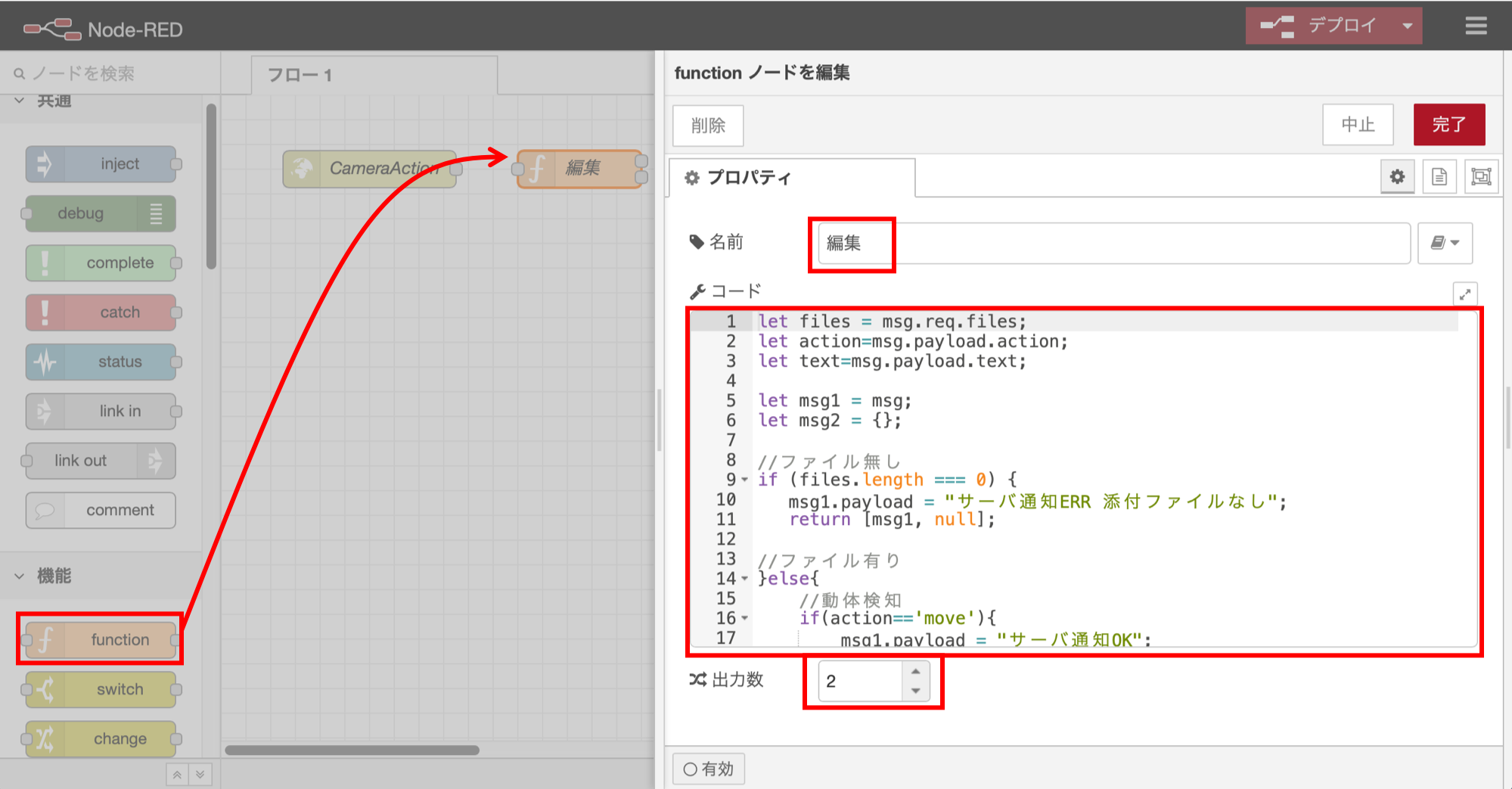This screenshot has width=1512, height=789.
Task: Click the デプロイ deploy button
Action: 1319,26
